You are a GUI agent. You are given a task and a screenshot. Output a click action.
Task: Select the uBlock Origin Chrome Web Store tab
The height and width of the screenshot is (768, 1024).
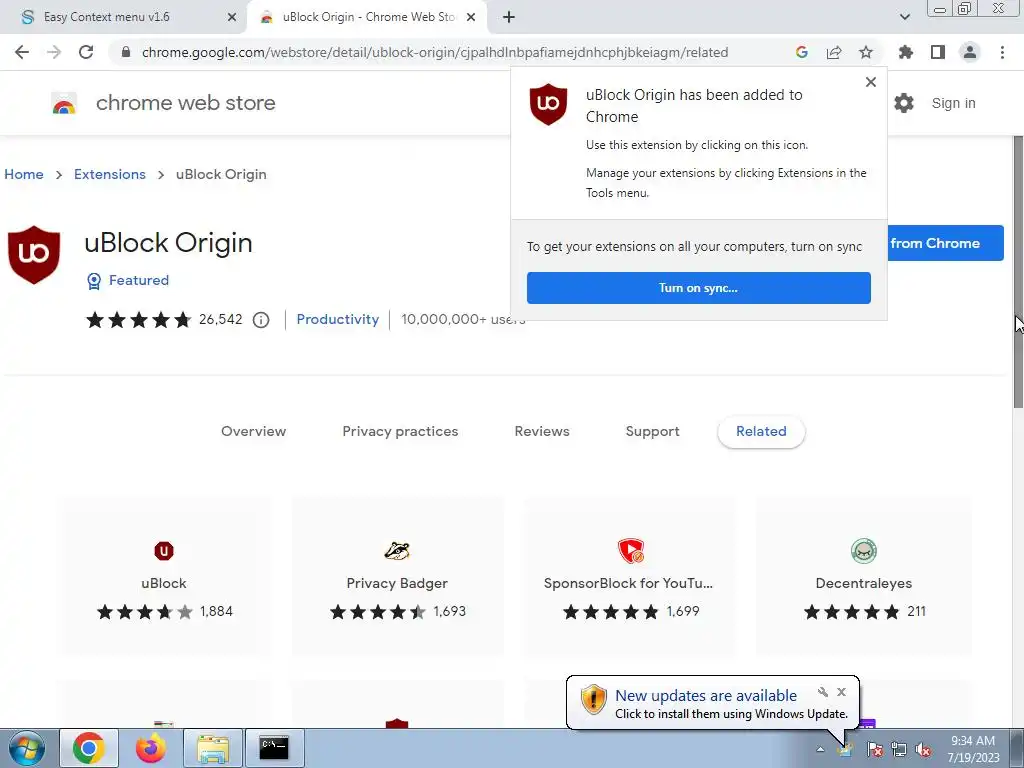[x=368, y=17]
